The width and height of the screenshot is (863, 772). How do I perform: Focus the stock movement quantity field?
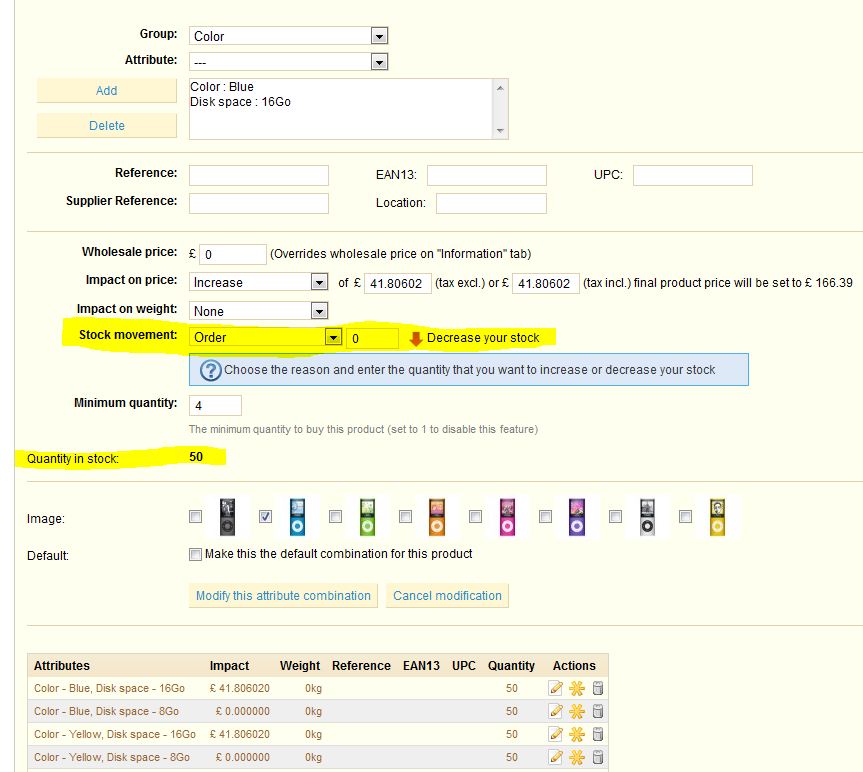tap(373, 338)
